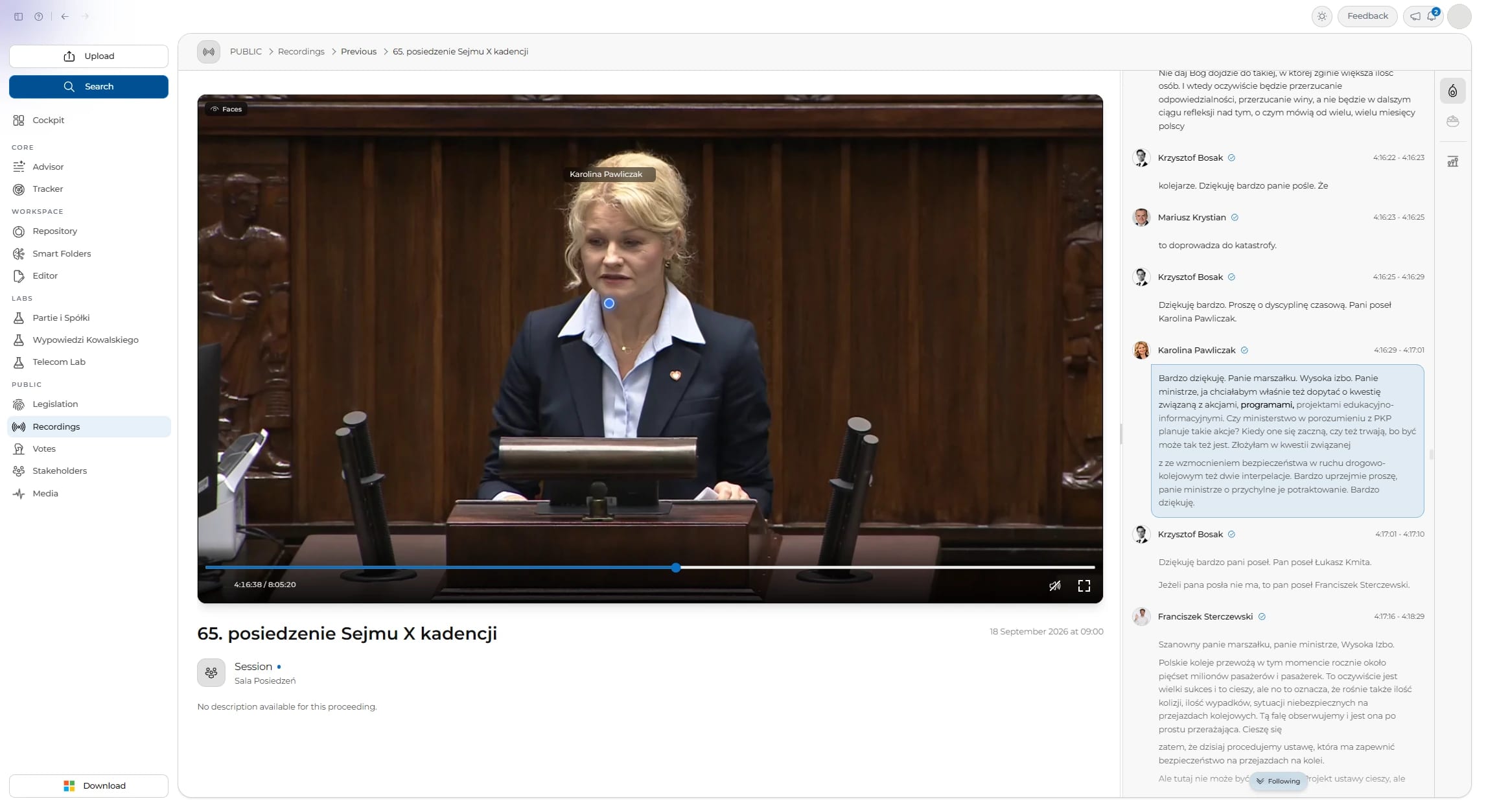
Task: Toggle the Faces overlay on video
Action: 226,110
